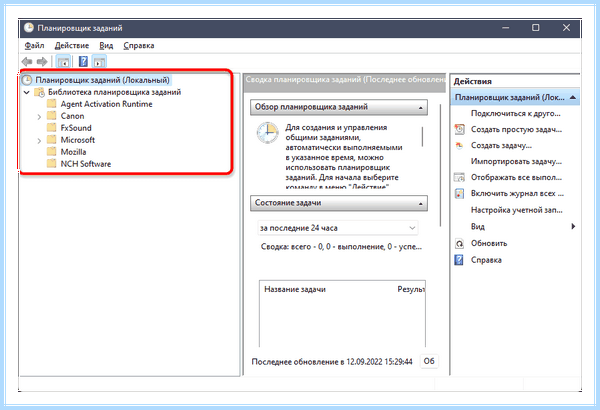Click Сводка: всего - 0 summary text

[341, 247]
